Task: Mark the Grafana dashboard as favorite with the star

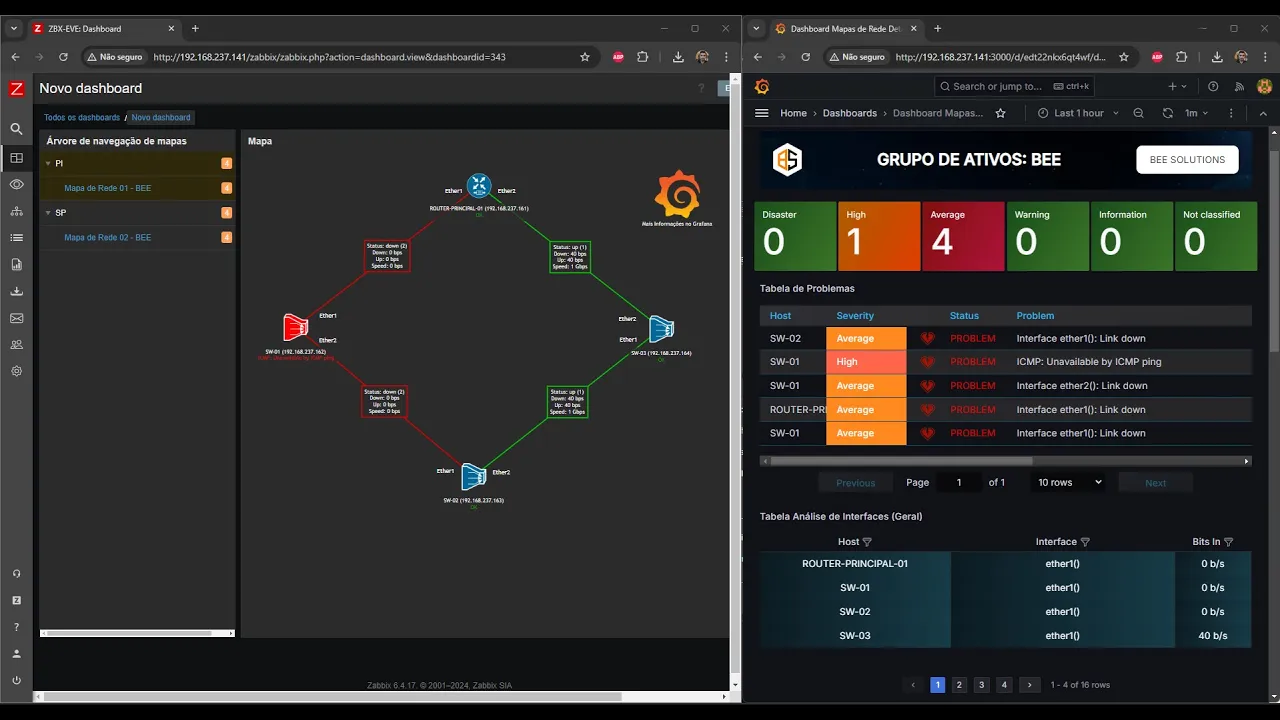Action: tap(1000, 113)
